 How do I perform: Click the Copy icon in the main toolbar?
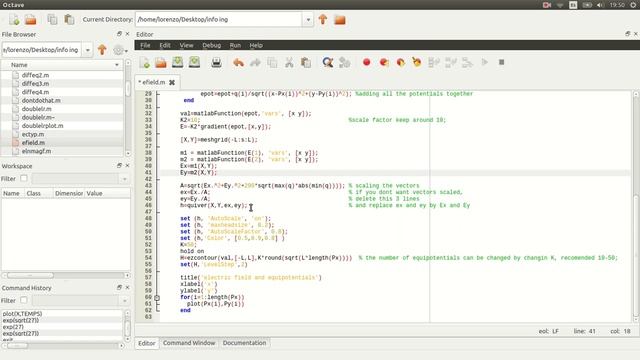[x=52, y=19]
